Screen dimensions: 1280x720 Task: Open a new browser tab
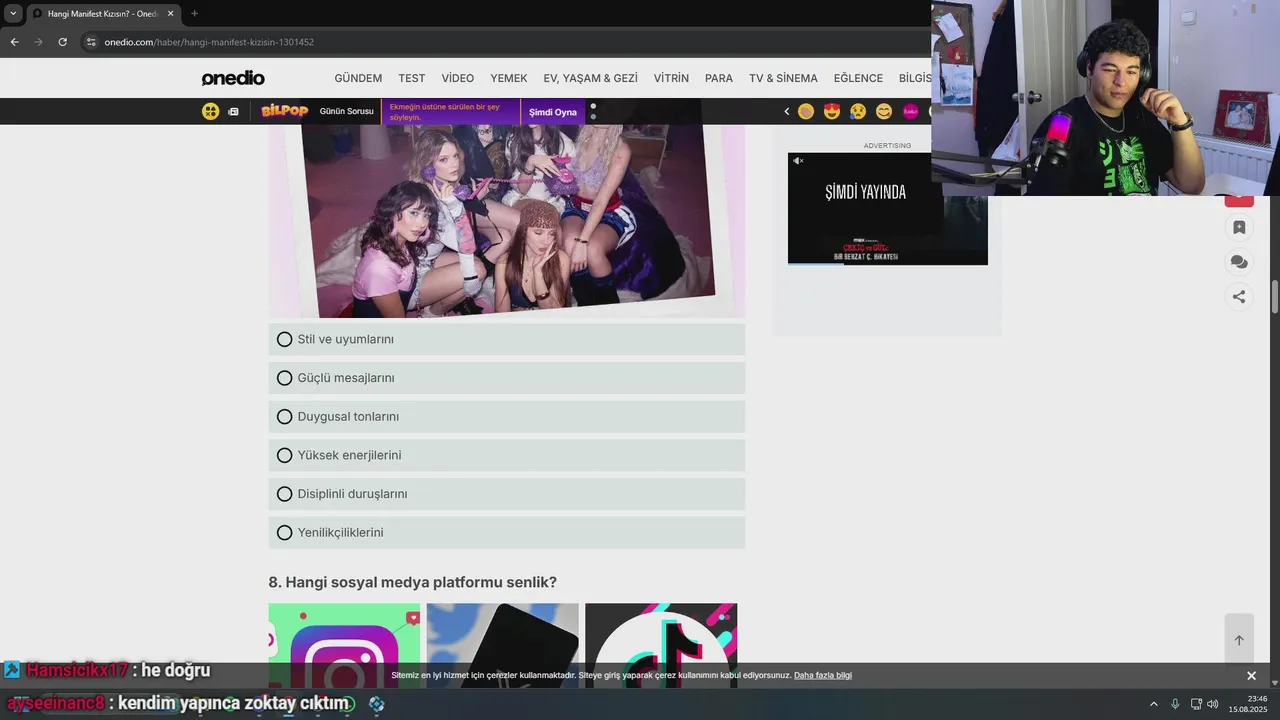point(194,14)
